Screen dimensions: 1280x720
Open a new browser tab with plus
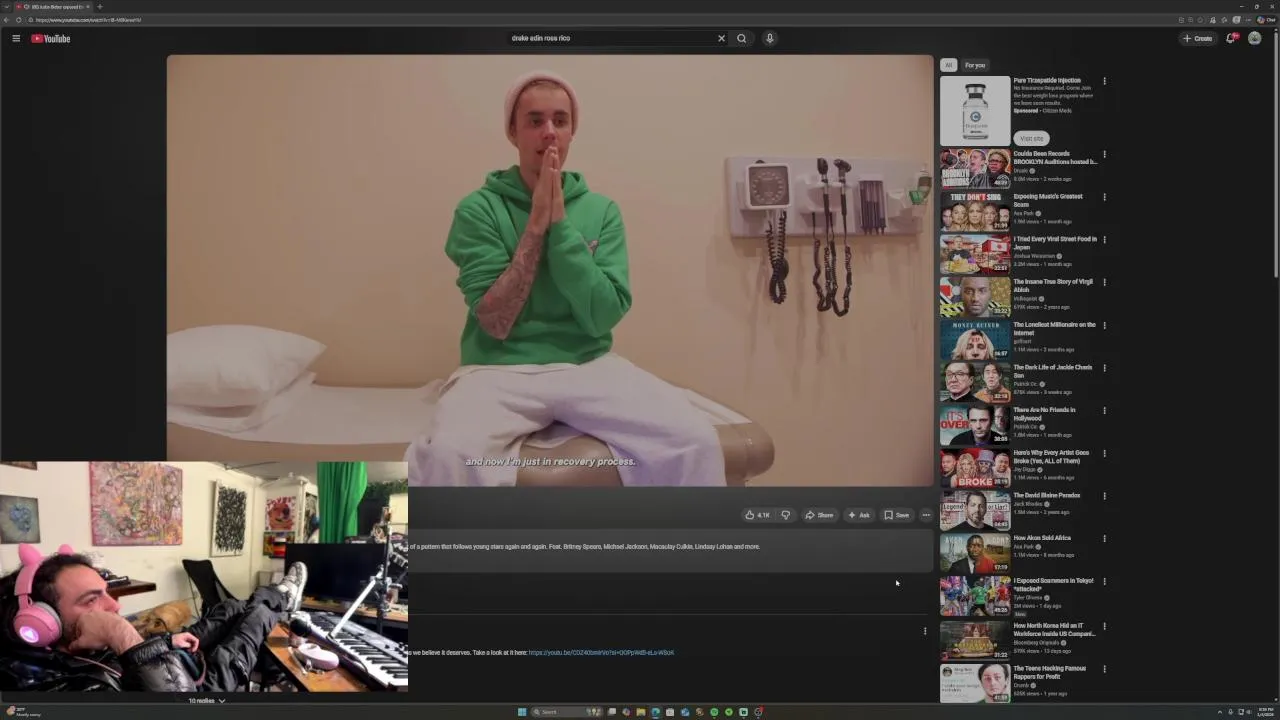coord(99,7)
